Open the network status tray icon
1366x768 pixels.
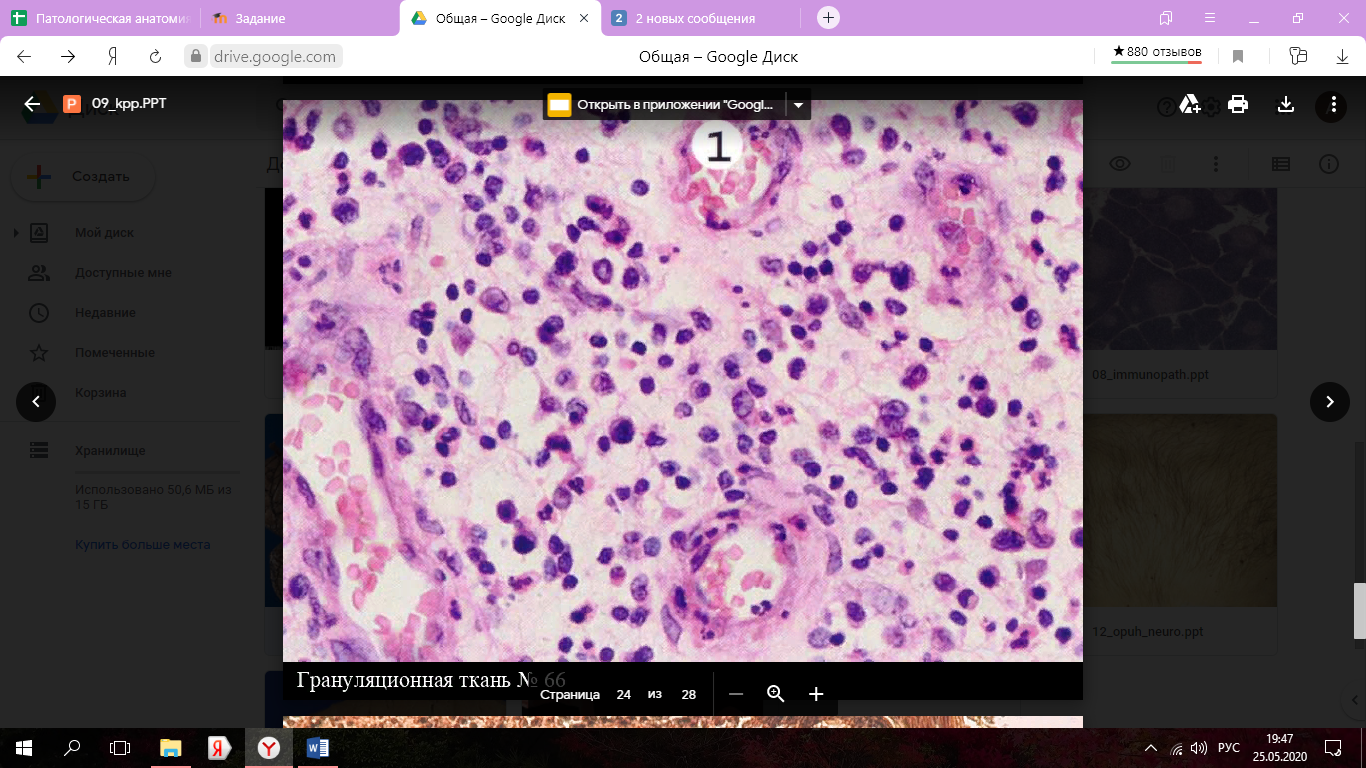pos(1177,748)
